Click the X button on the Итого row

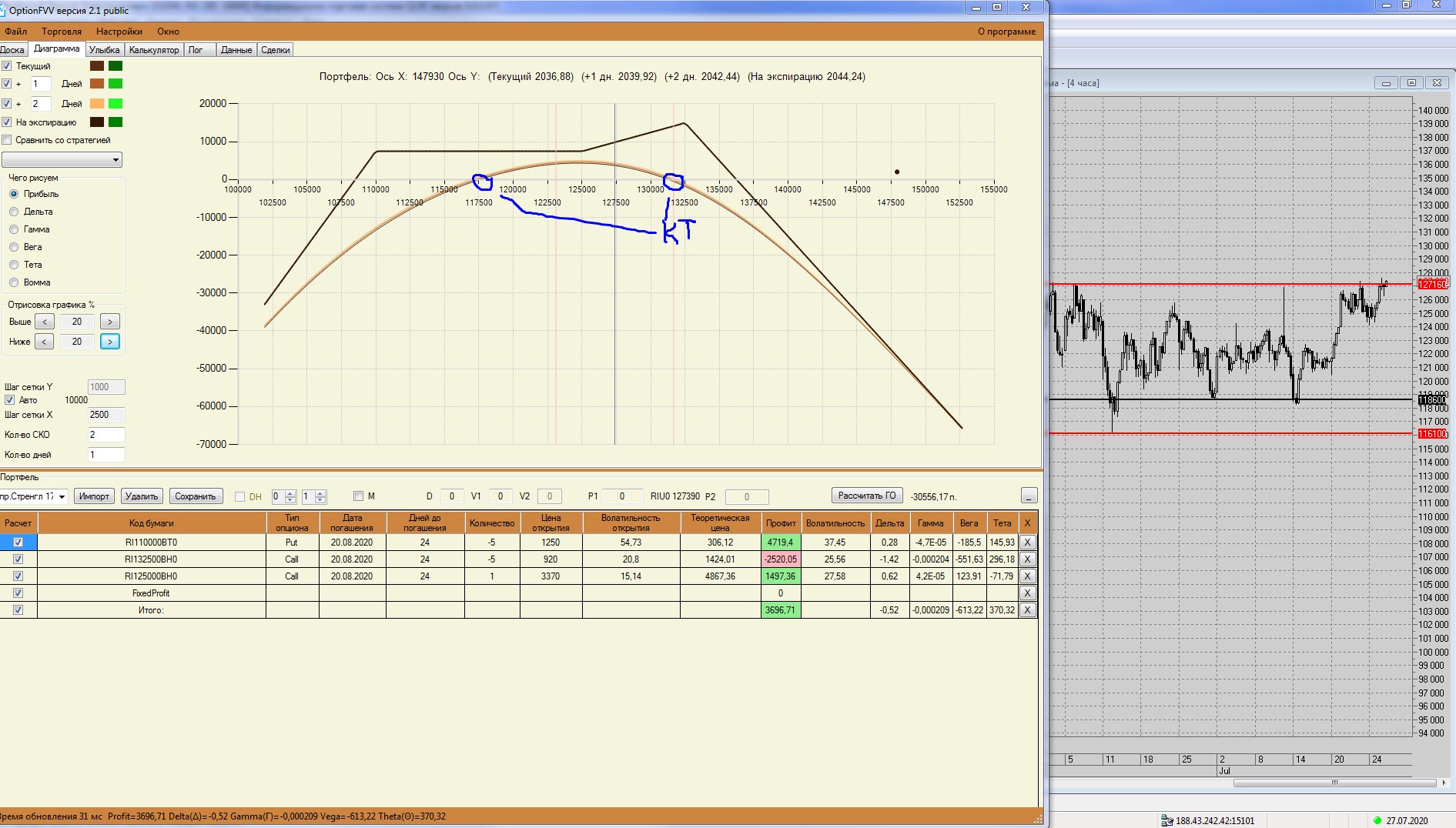tap(1027, 610)
